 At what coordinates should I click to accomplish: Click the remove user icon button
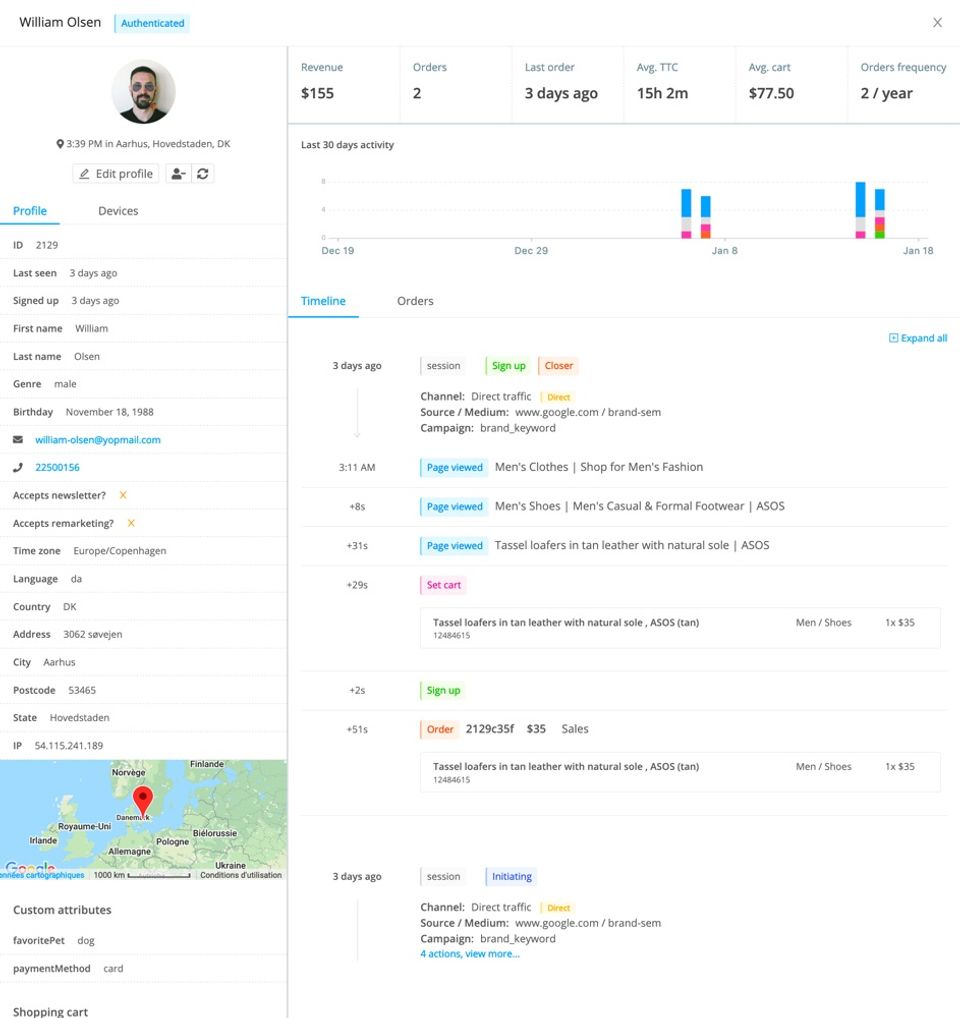pos(178,173)
